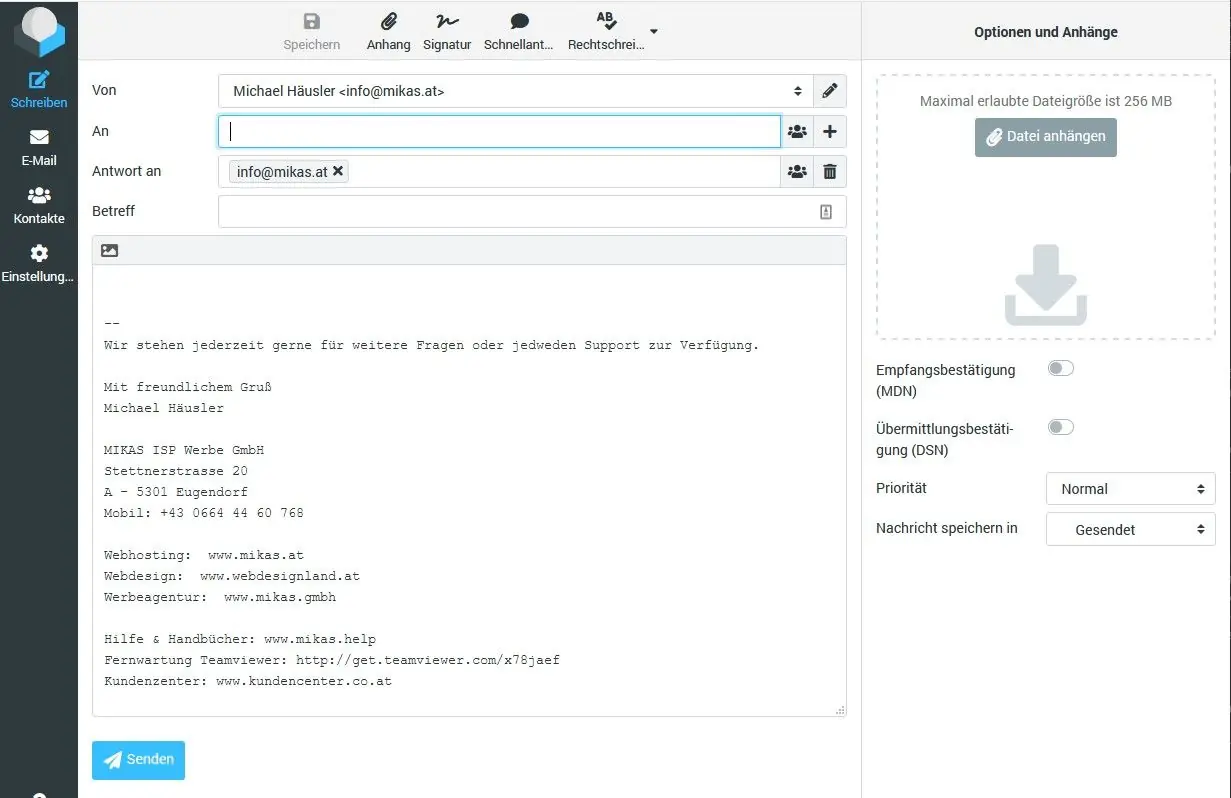This screenshot has height=798, width=1231.
Task: Open the contacts picker for the An field
Action: [797, 131]
